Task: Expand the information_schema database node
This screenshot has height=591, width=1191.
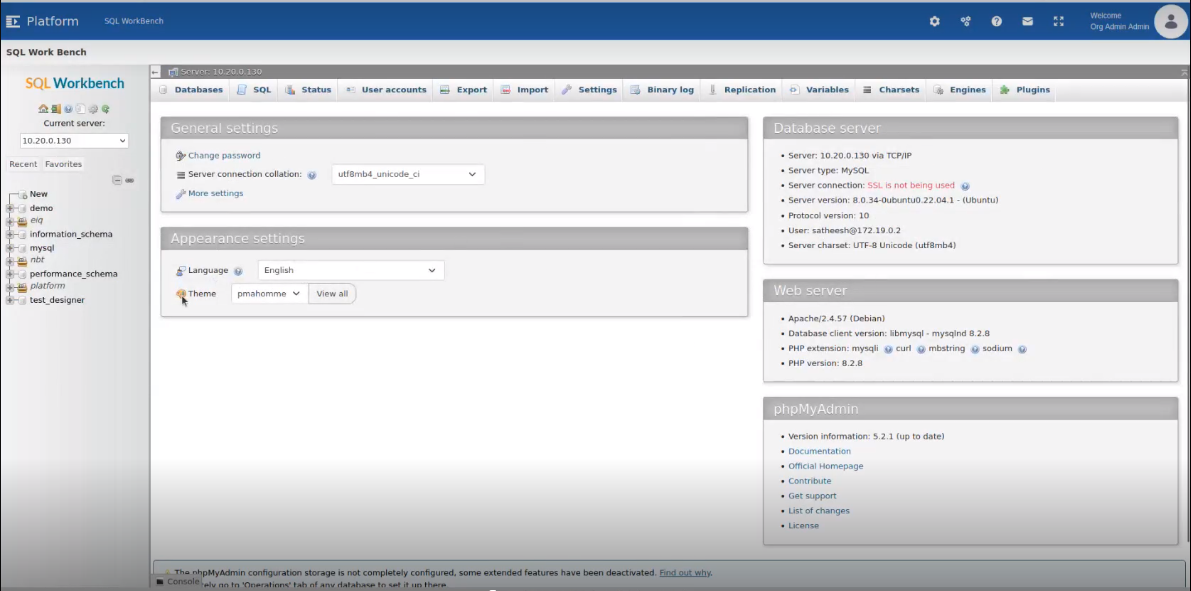Action: (11, 234)
